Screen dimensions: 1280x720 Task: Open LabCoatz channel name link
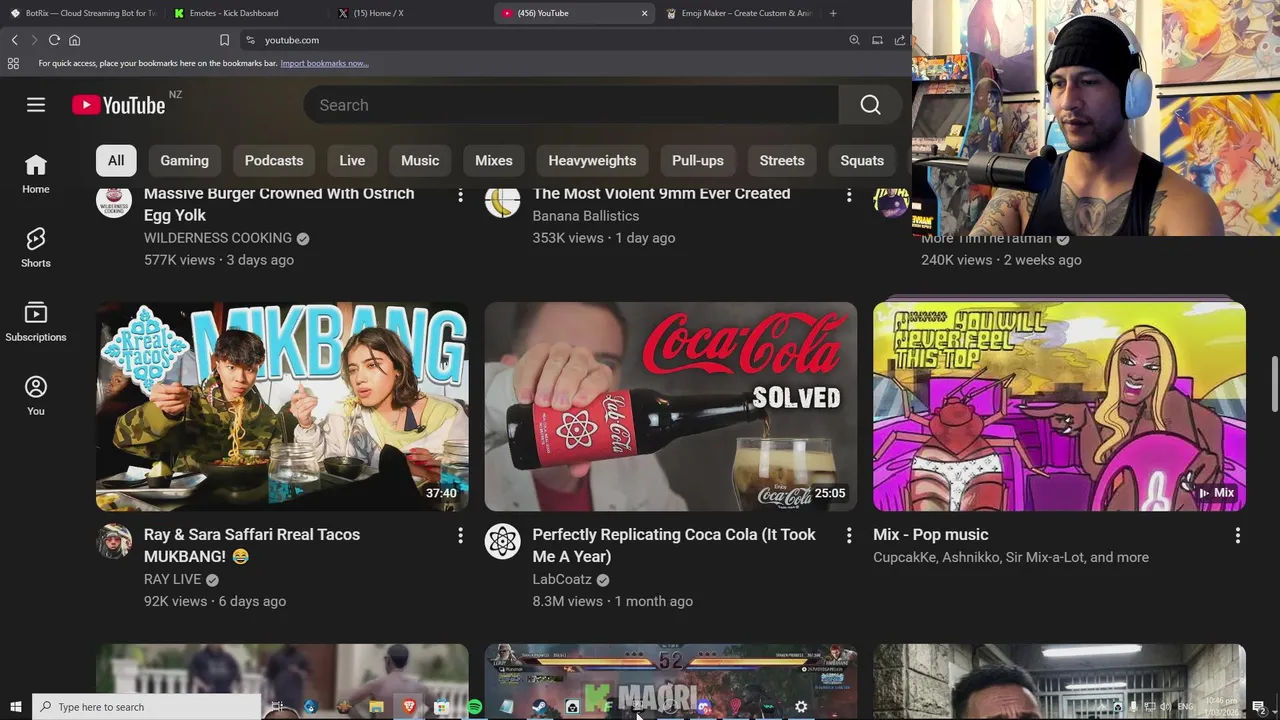(x=562, y=579)
